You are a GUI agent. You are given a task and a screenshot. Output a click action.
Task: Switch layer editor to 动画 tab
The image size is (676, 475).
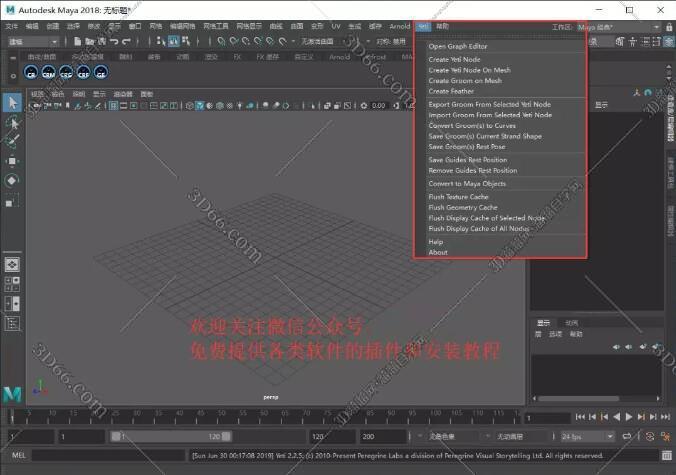tap(571, 322)
